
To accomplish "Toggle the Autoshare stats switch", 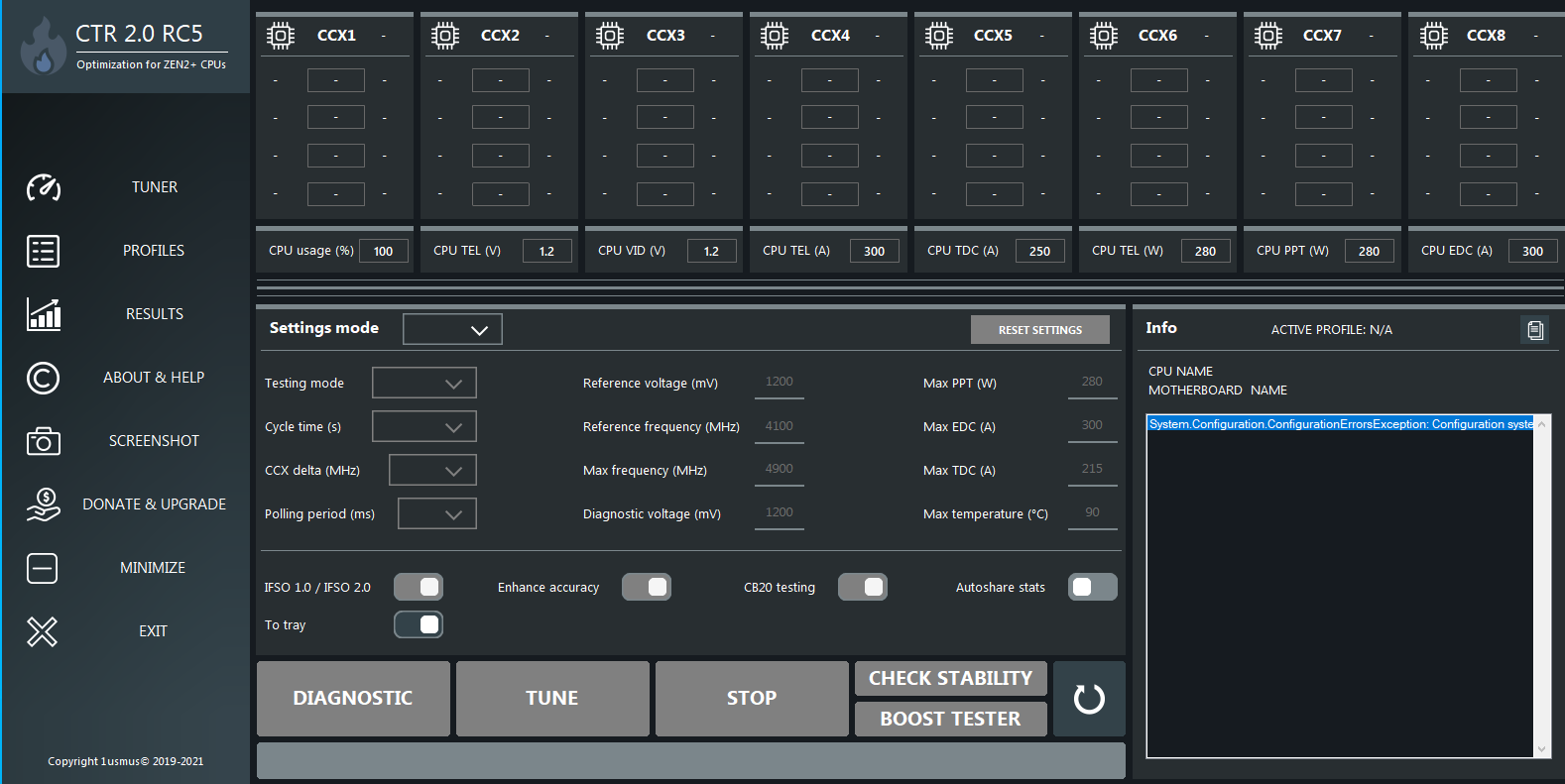I will pos(1093,587).
